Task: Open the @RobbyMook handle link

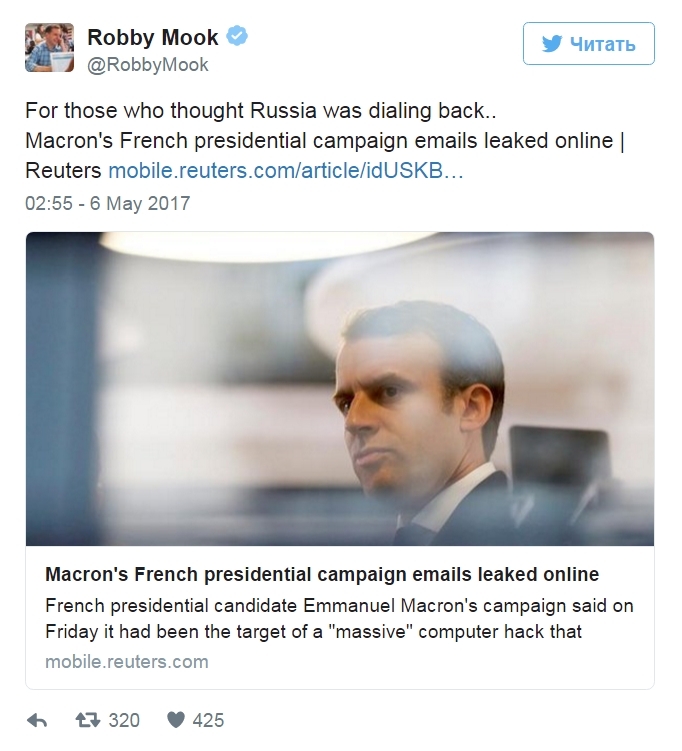Action: [148, 65]
